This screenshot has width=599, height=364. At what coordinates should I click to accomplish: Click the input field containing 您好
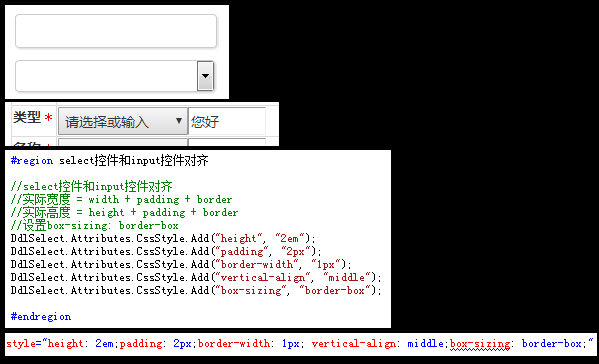click(x=227, y=121)
